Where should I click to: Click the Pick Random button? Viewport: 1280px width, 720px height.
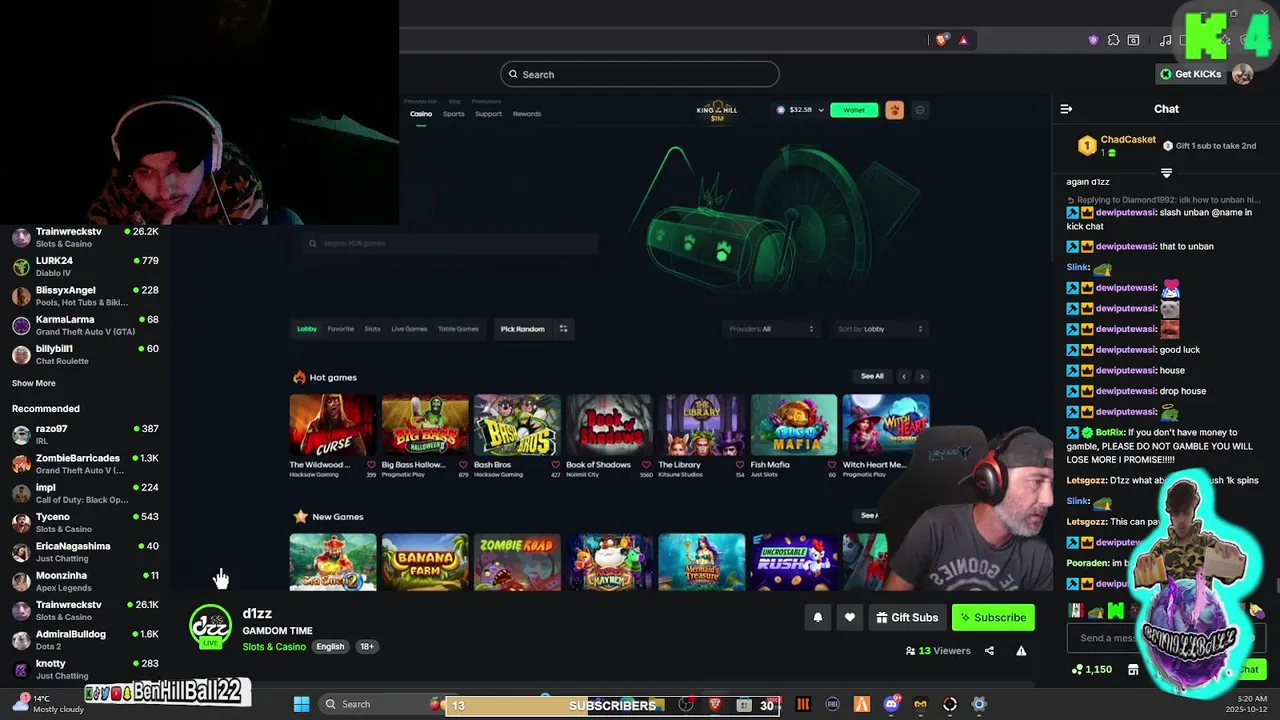[522, 329]
